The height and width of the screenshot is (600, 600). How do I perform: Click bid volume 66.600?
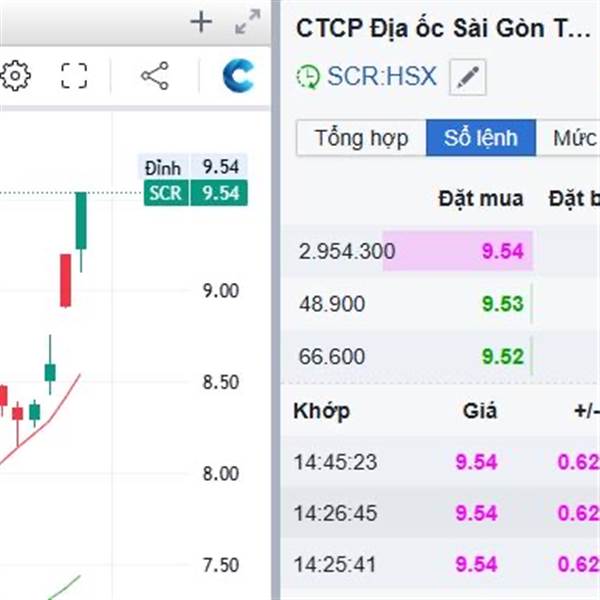[332, 356]
